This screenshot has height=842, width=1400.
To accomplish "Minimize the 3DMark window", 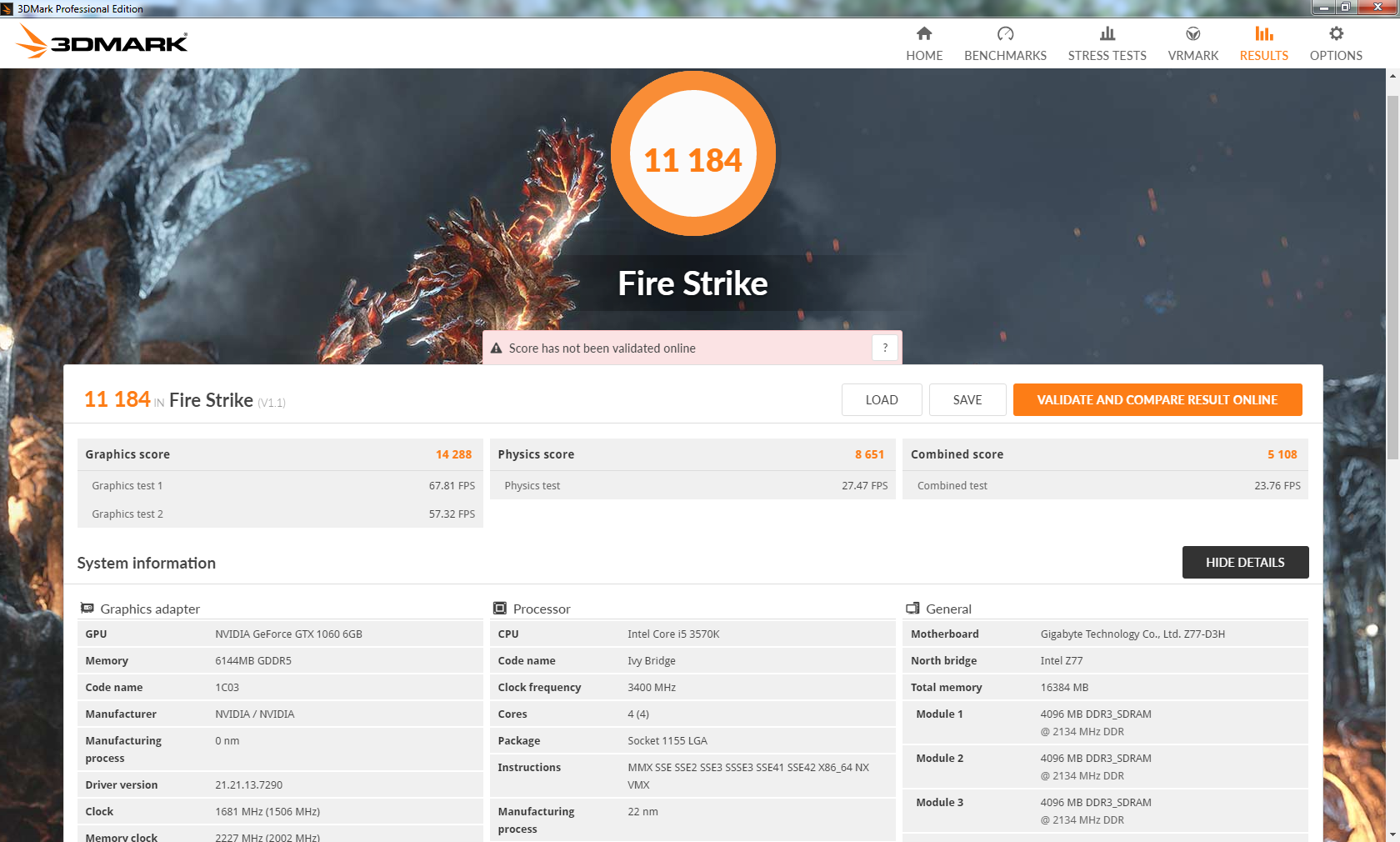I will point(1323,8).
